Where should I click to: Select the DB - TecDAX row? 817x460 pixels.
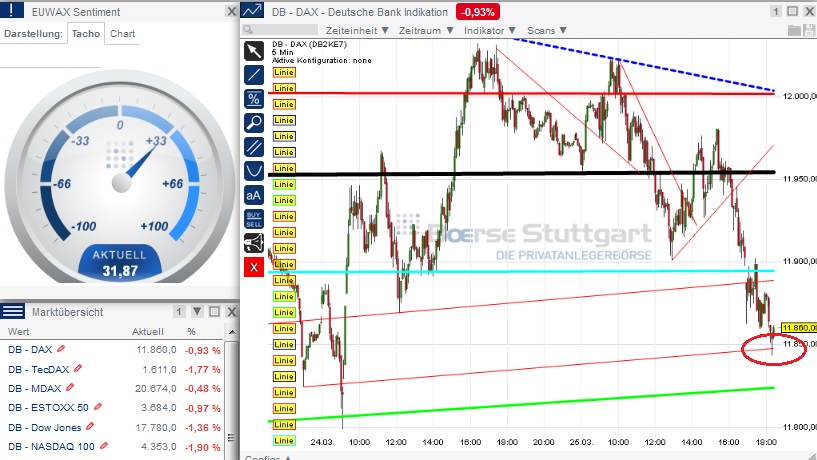click(112, 369)
